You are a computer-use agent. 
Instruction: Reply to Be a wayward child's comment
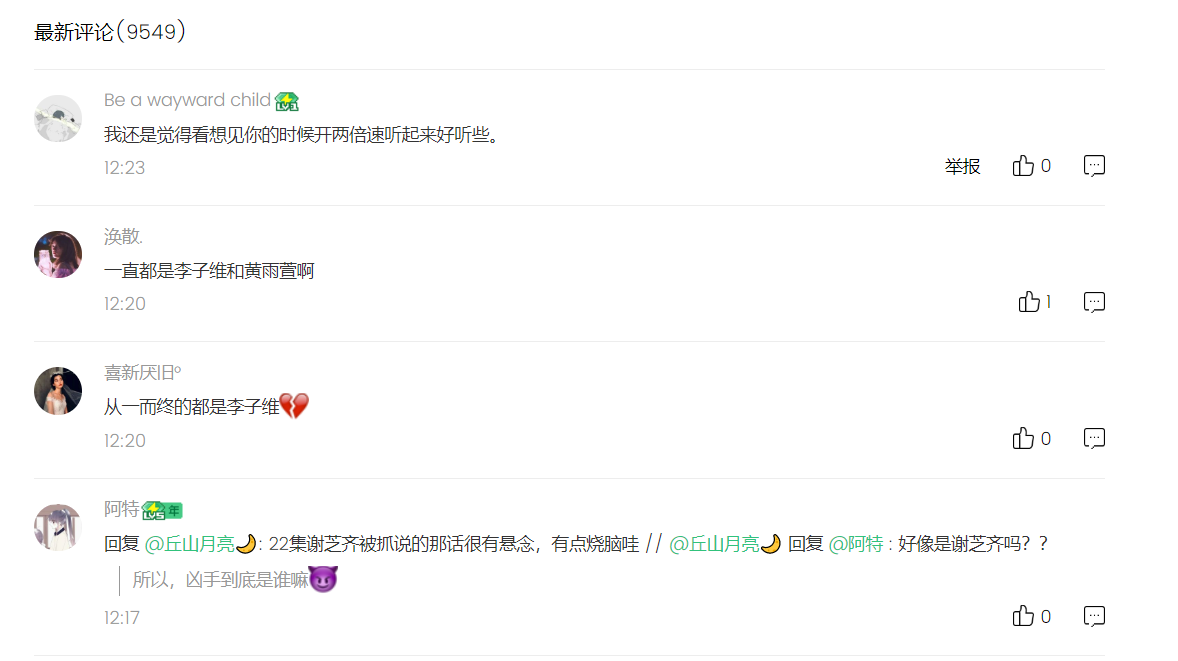click(1094, 165)
